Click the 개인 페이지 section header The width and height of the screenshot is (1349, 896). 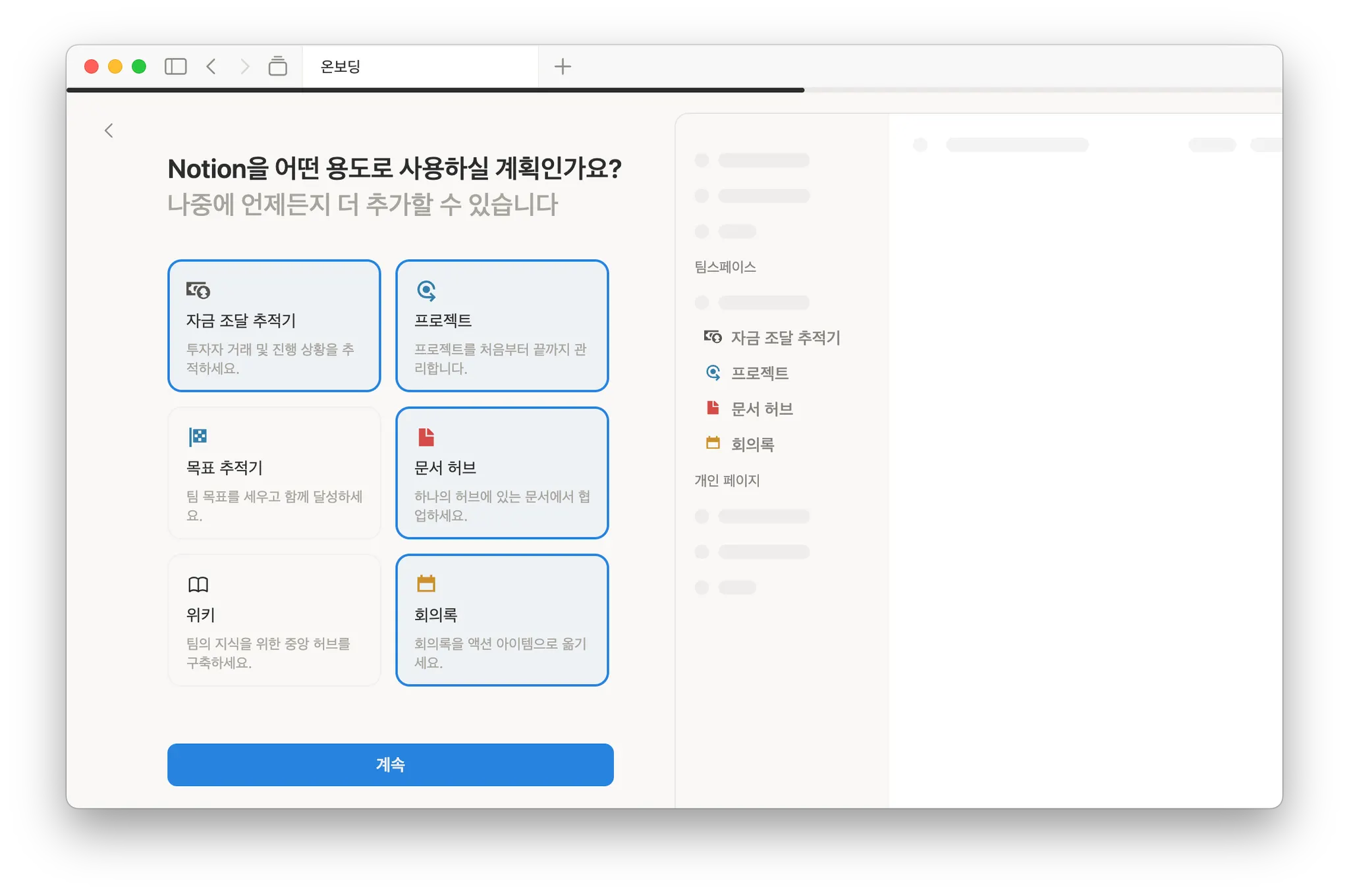click(727, 481)
